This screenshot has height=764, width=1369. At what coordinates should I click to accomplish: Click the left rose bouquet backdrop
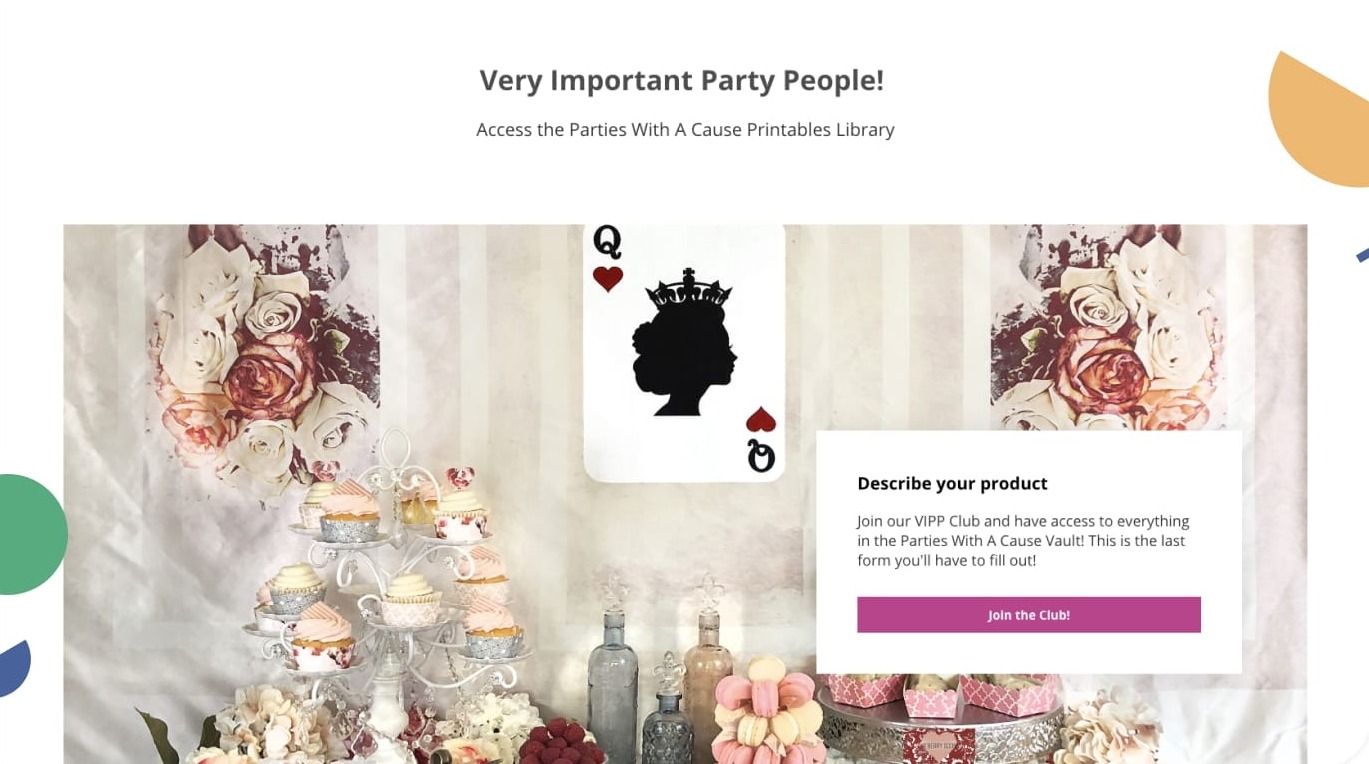point(265,355)
